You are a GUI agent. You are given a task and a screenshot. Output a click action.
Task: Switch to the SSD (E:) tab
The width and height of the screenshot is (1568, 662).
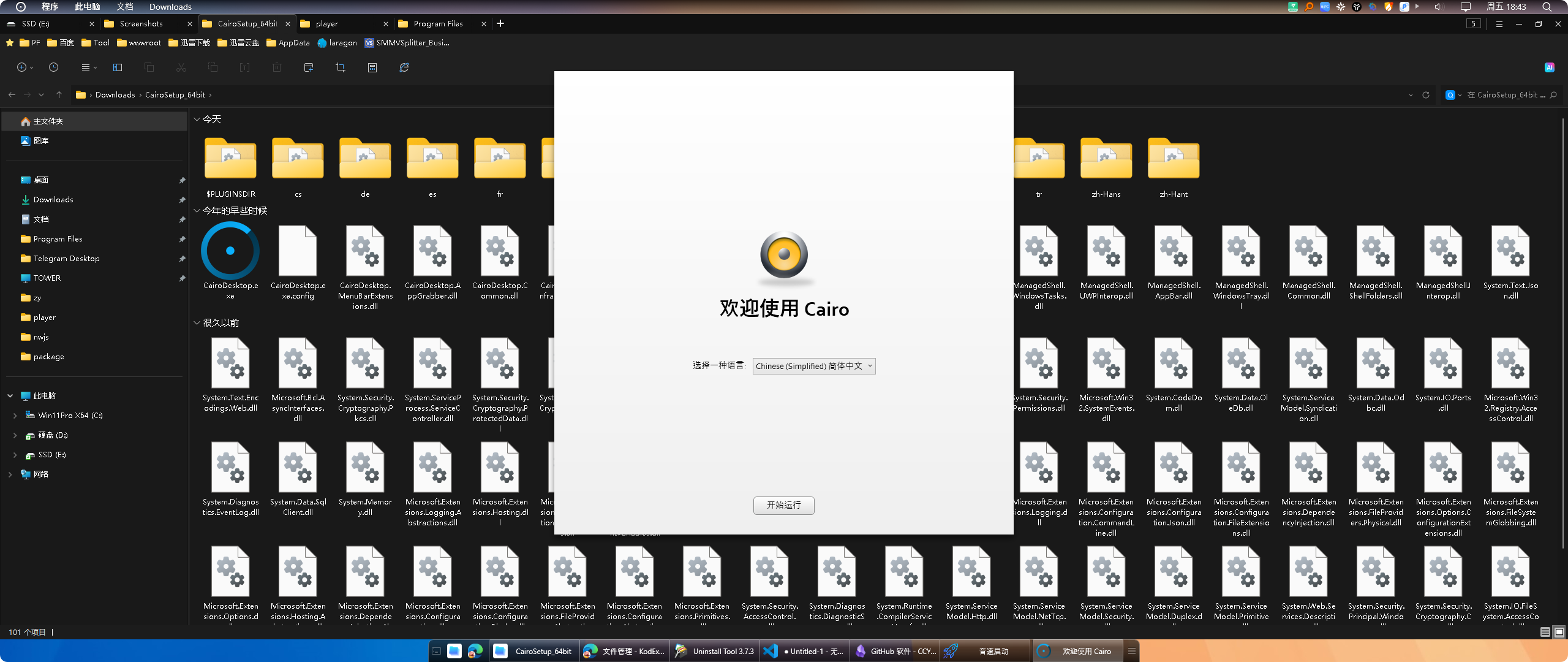(36, 24)
